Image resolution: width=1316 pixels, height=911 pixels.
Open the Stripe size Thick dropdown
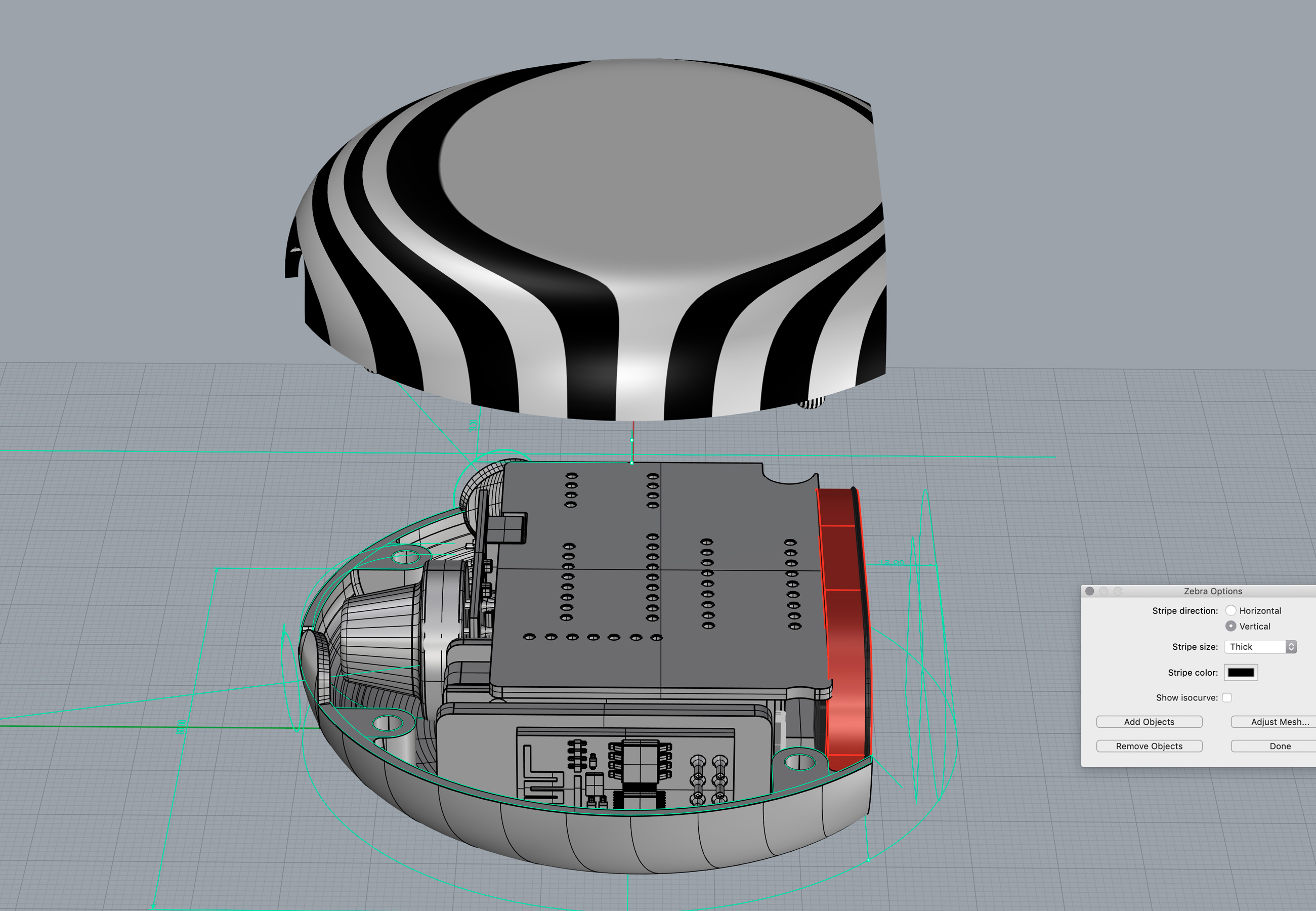1261,647
